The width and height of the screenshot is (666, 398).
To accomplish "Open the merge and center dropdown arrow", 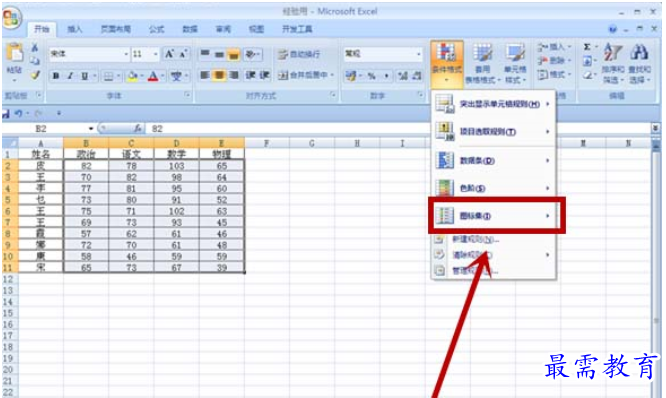I will [x=332, y=75].
